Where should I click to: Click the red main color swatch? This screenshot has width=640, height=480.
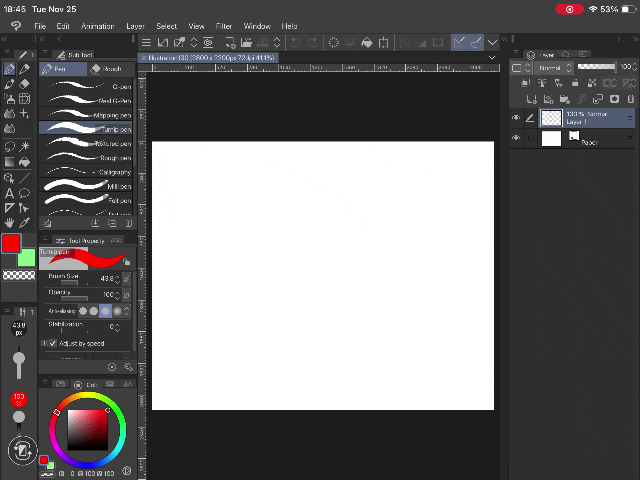pyautogui.click(x=11, y=244)
